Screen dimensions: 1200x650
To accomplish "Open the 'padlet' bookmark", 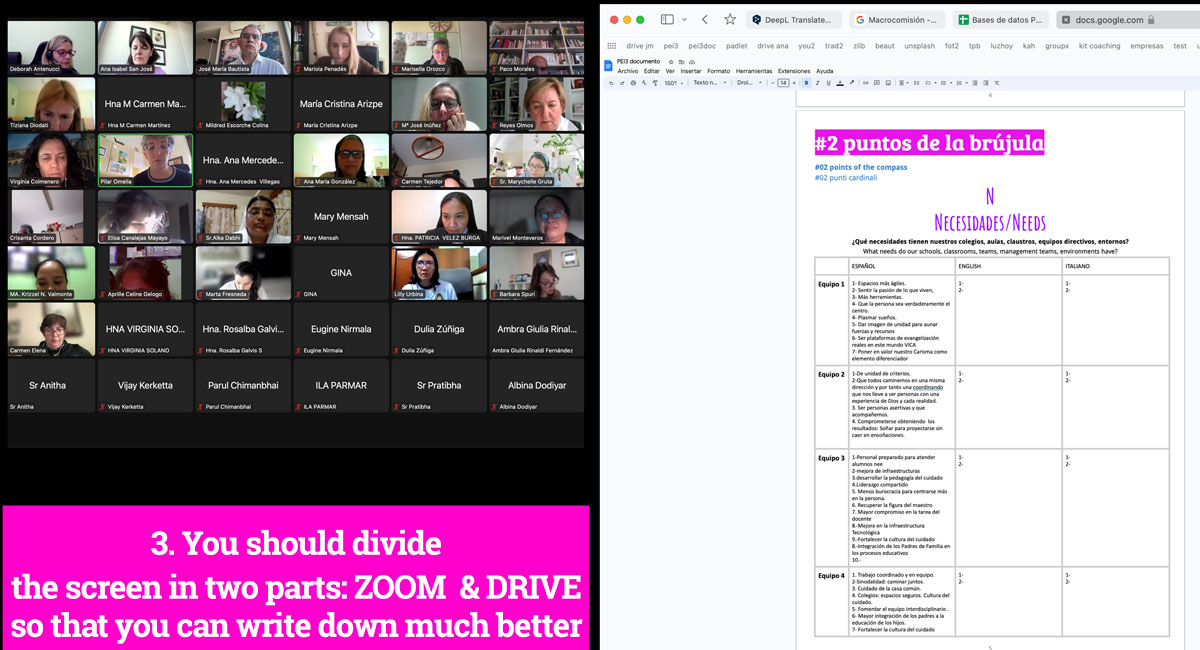I will pyautogui.click(x=736, y=46).
